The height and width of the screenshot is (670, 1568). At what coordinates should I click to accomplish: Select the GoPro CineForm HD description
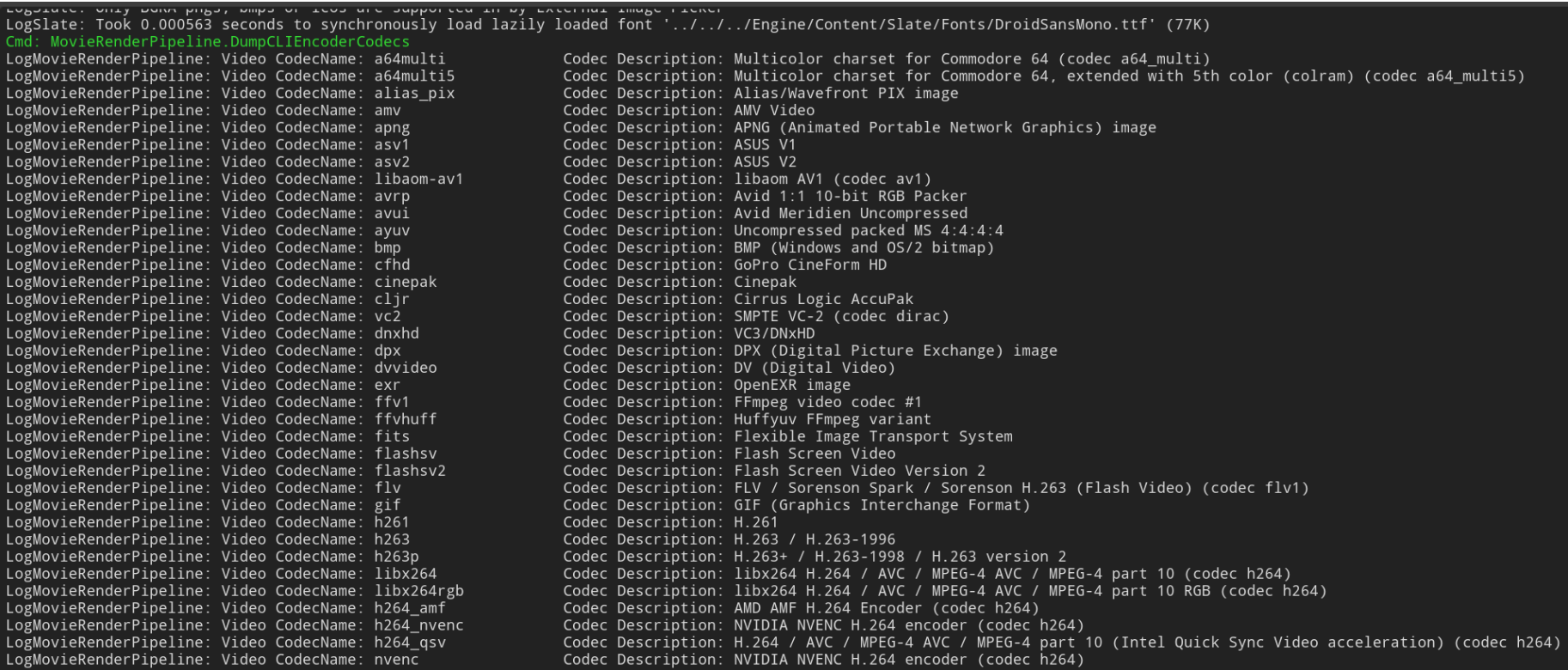click(810, 265)
